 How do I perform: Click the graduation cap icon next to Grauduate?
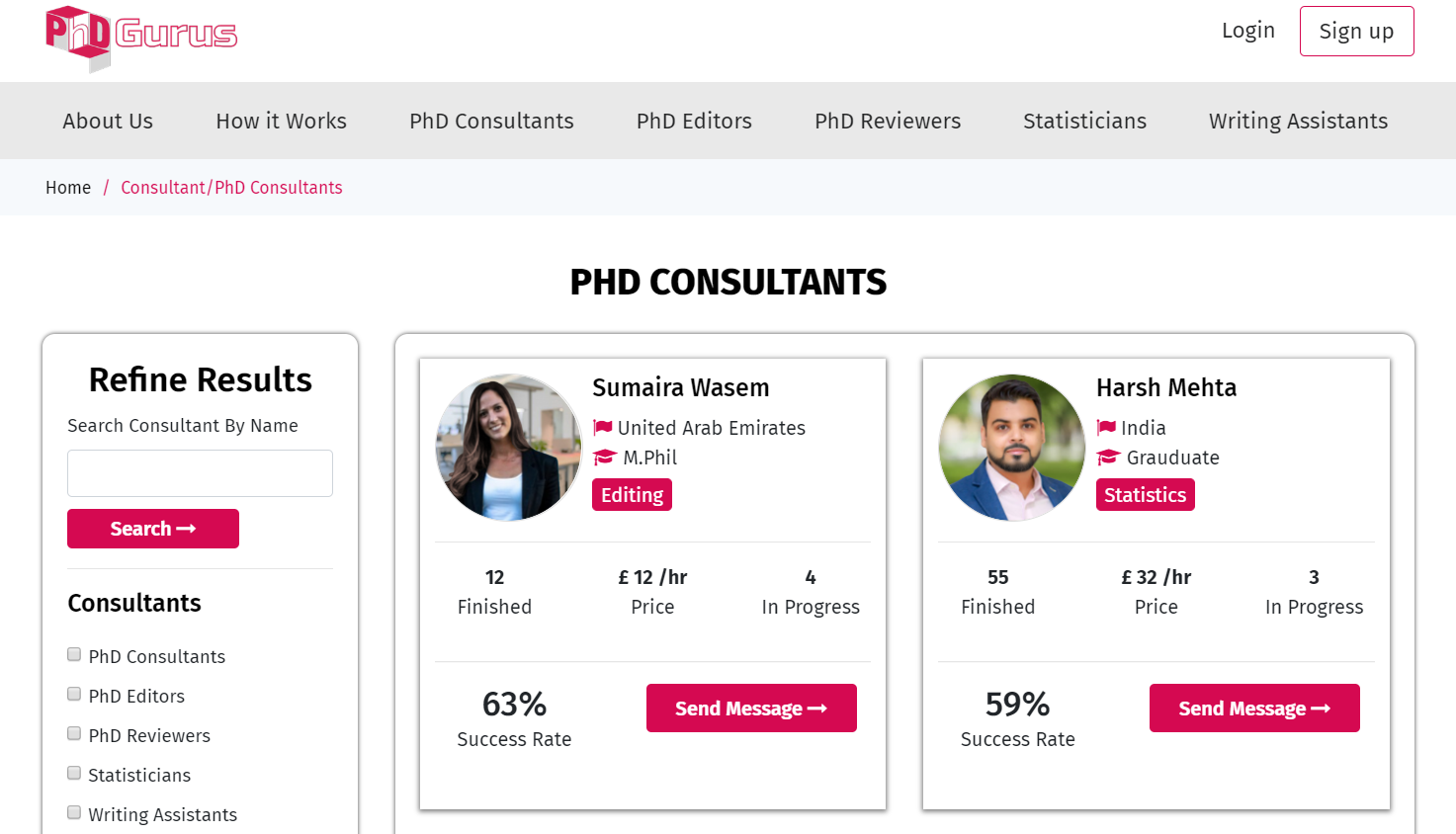1108,458
